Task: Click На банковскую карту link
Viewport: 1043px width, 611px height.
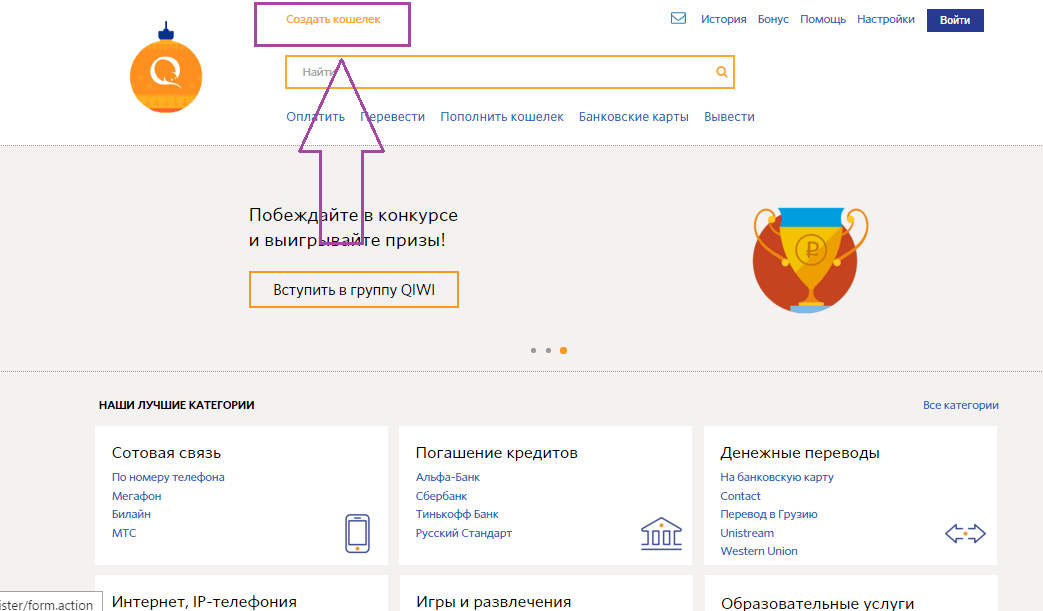Action: point(777,477)
